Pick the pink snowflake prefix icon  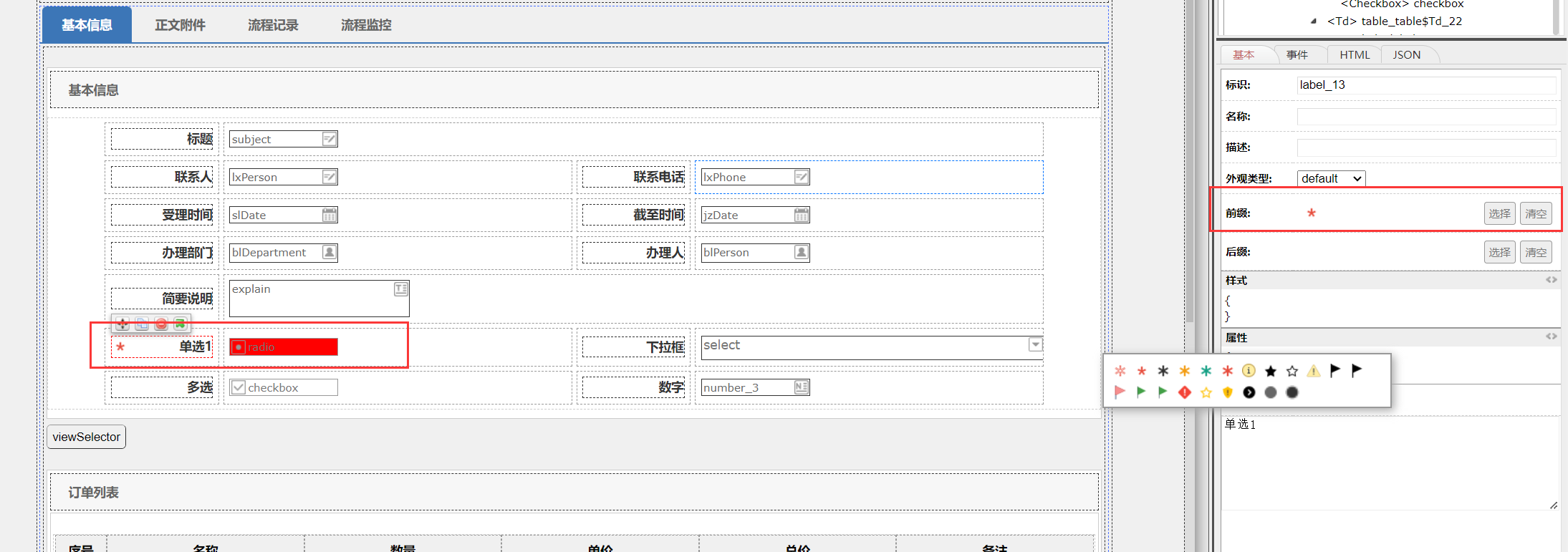point(1120,371)
